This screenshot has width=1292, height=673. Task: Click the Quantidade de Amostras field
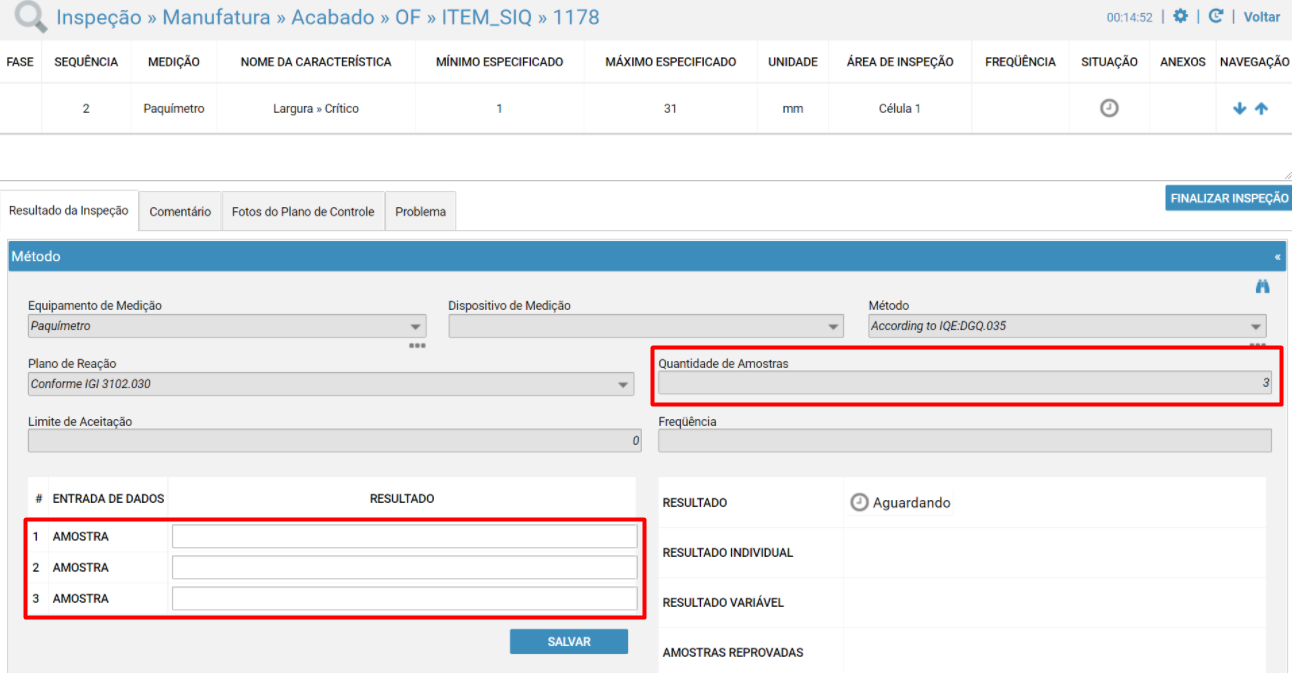(x=965, y=383)
